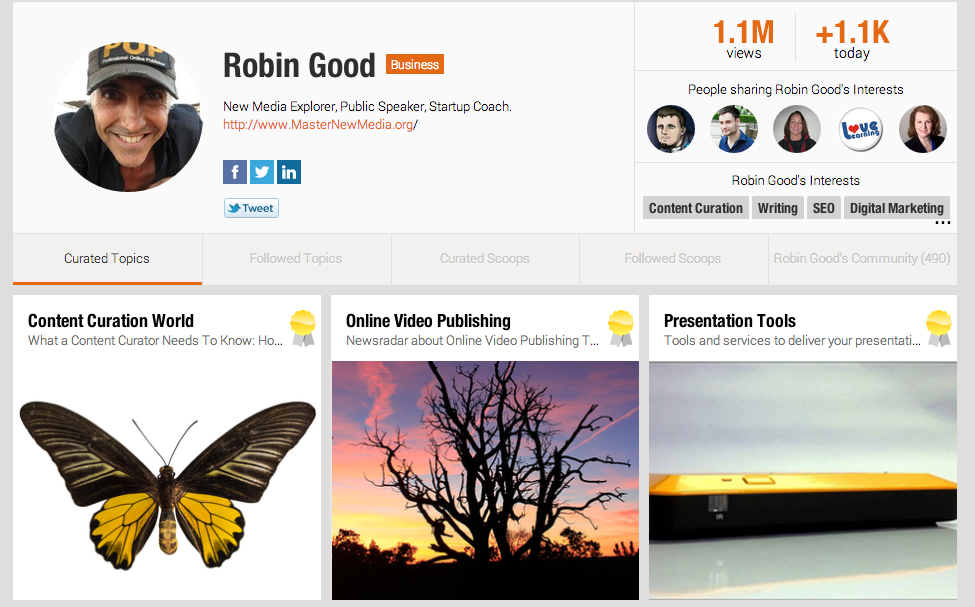Select the SEO interest tag
Viewport: 975px width, 607px height.
(x=824, y=208)
